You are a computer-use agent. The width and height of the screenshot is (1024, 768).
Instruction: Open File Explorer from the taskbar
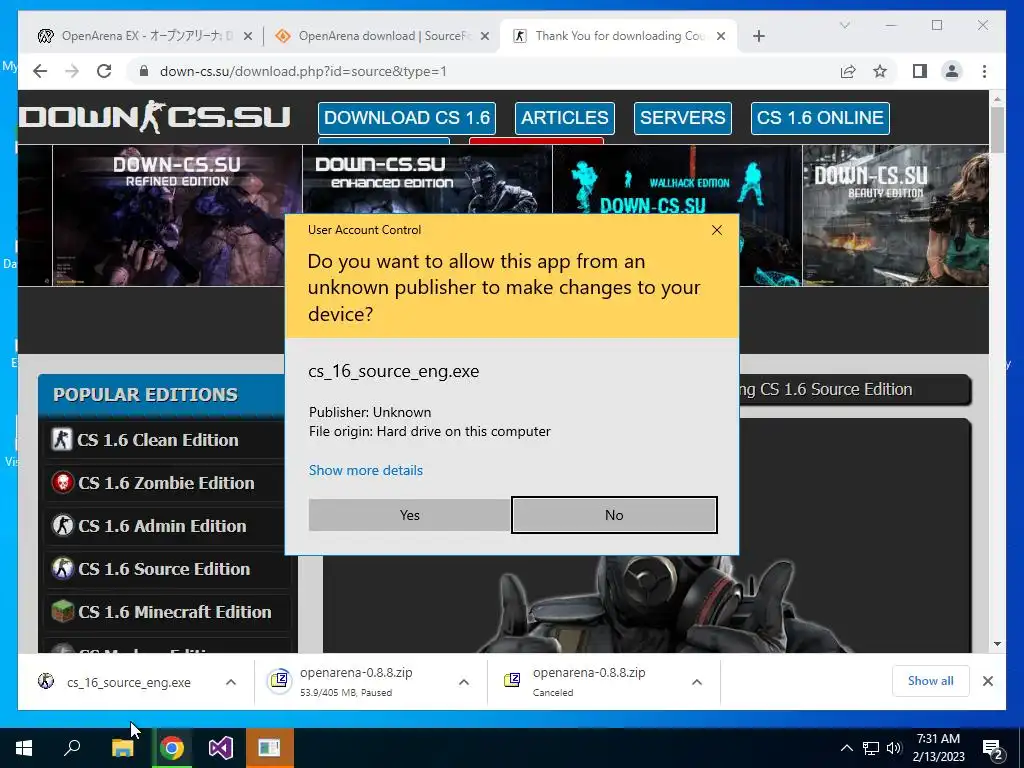[x=122, y=748]
